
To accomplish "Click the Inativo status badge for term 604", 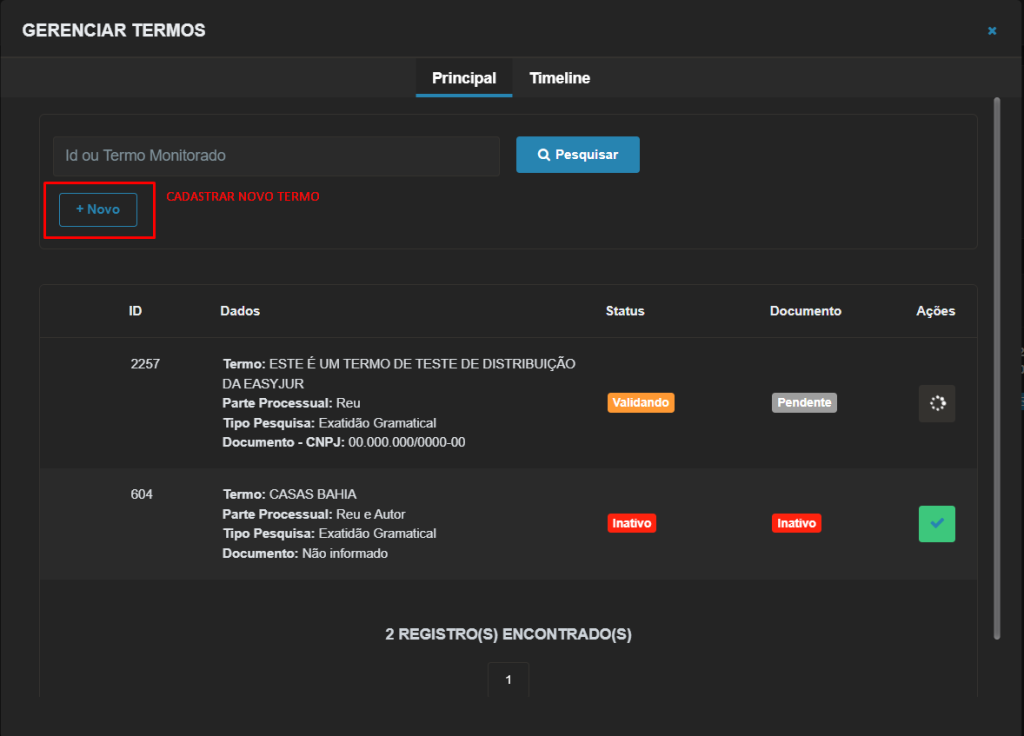I will tap(632, 523).
